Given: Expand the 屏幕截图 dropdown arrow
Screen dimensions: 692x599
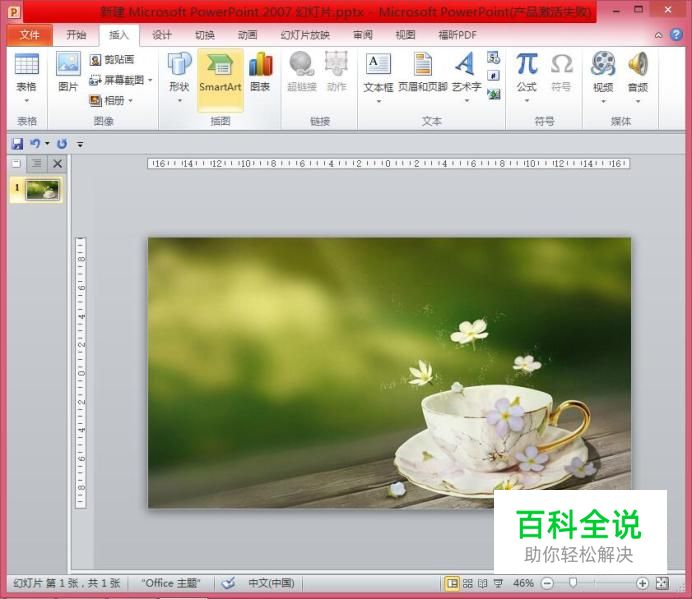Looking at the screenshot, I should click(x=150, y=80).
